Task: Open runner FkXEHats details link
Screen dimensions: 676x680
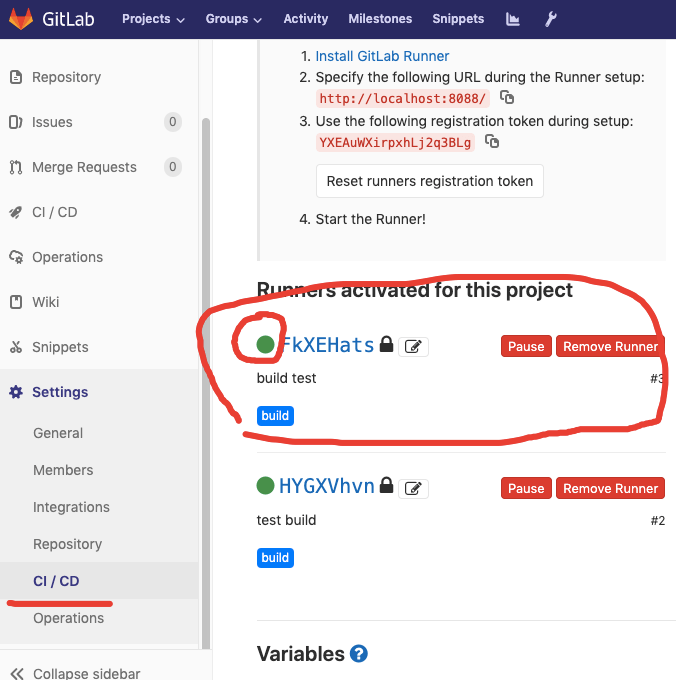Action: [x=327, y=345]
